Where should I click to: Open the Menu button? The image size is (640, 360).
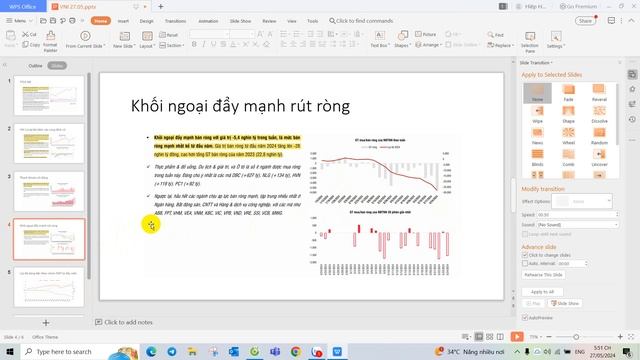pos(19,20)
